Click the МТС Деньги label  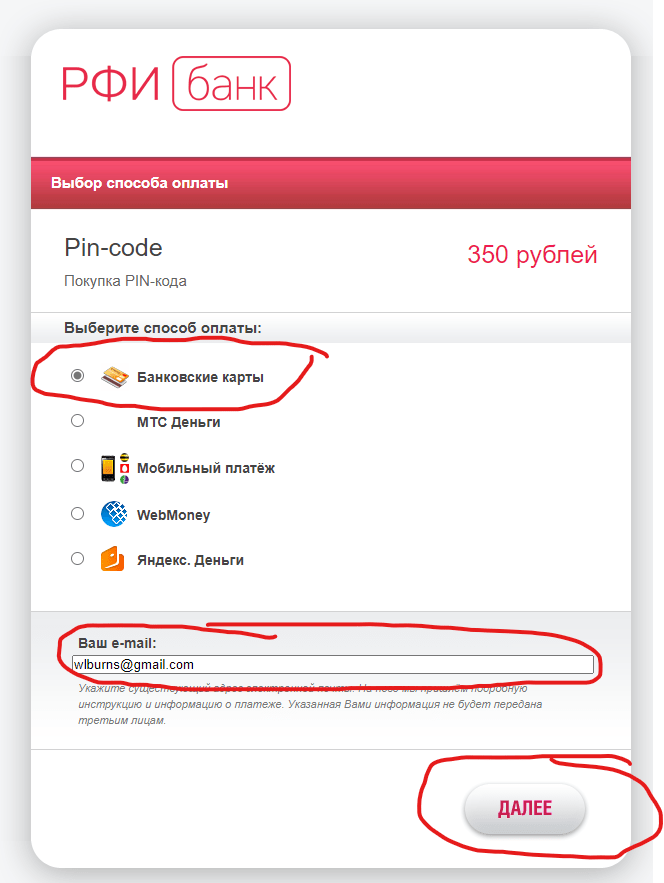click(x=179, y=422)
